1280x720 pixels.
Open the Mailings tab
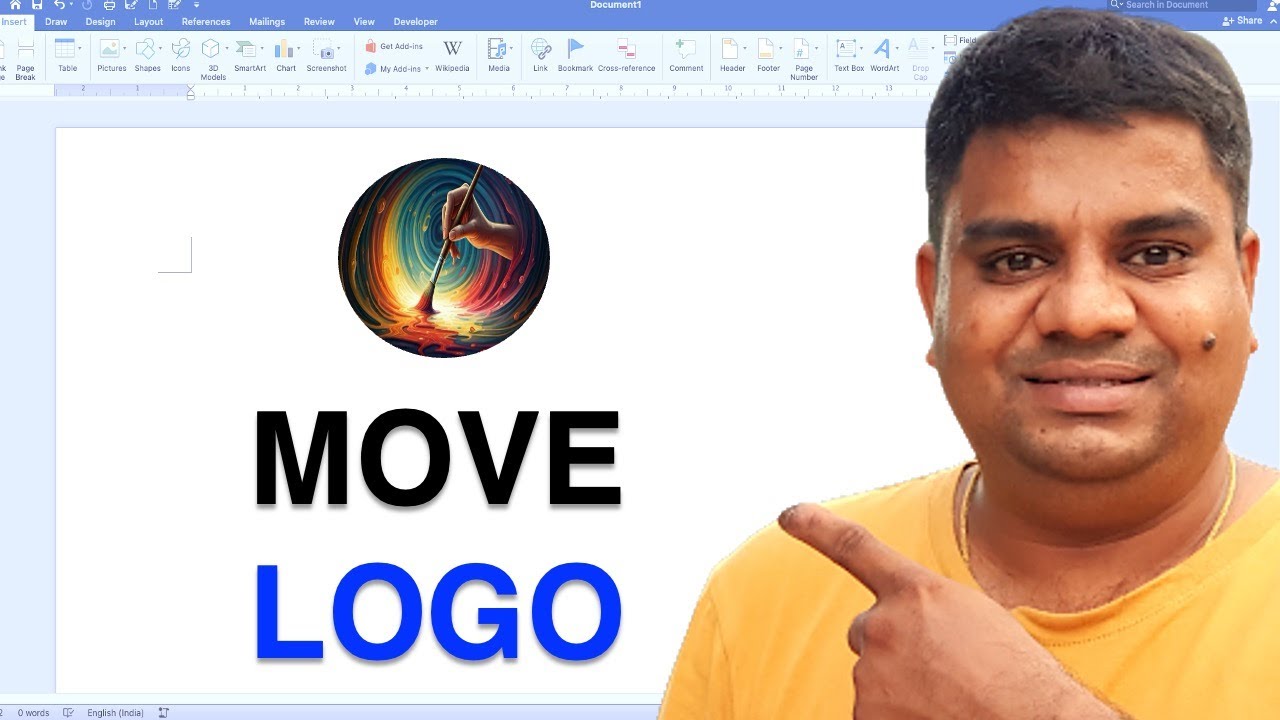pos(267,21)
